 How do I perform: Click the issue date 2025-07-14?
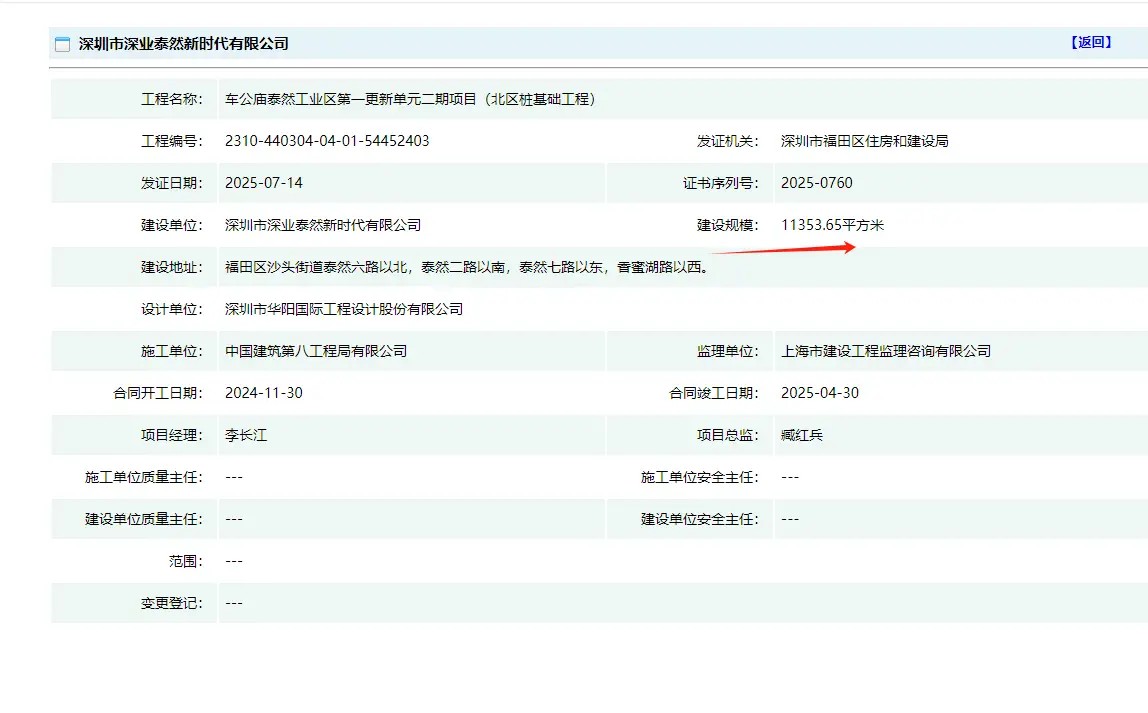click(264, 183)
